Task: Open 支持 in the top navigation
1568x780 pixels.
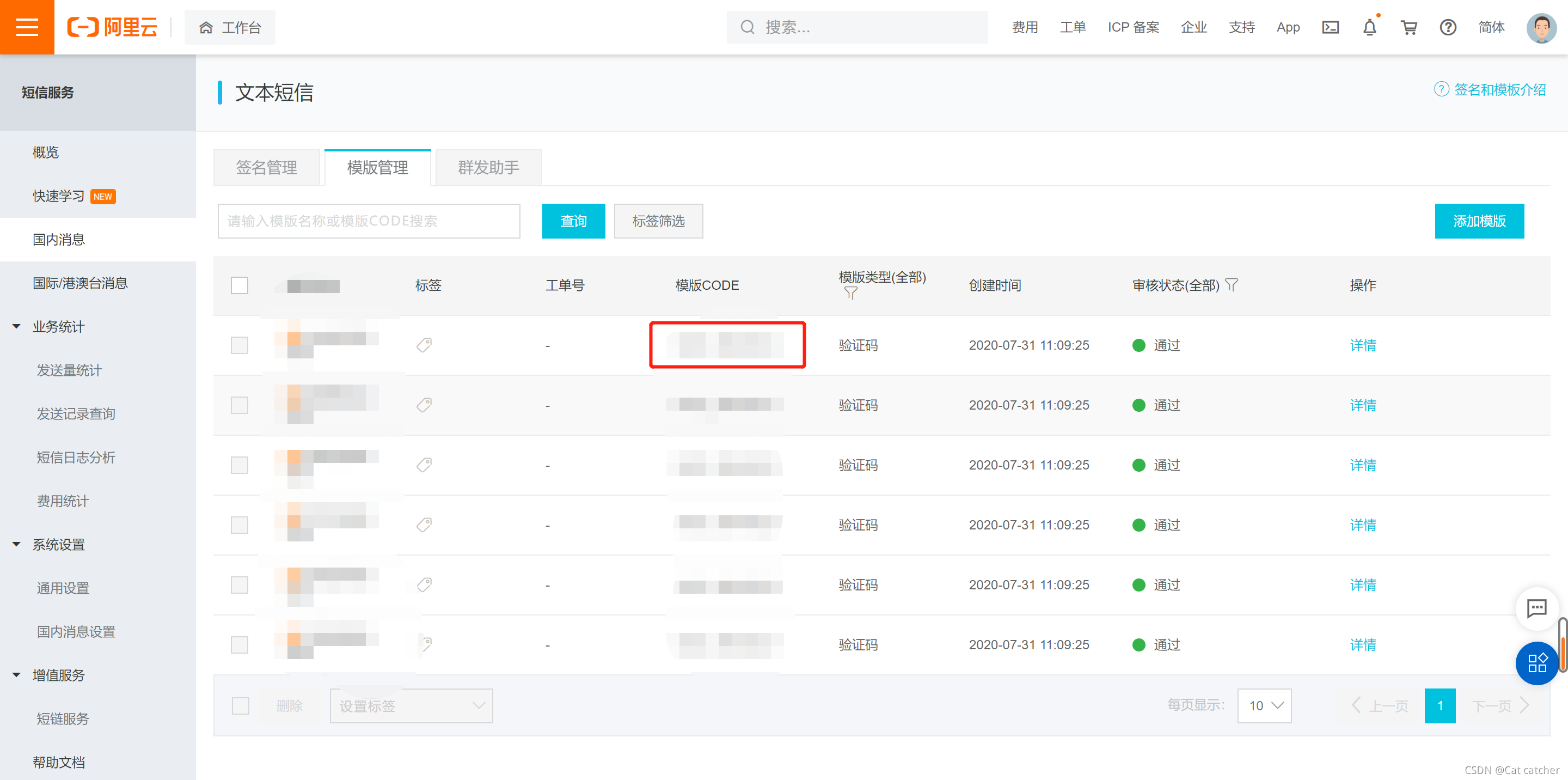Action: click(1242, 27)
